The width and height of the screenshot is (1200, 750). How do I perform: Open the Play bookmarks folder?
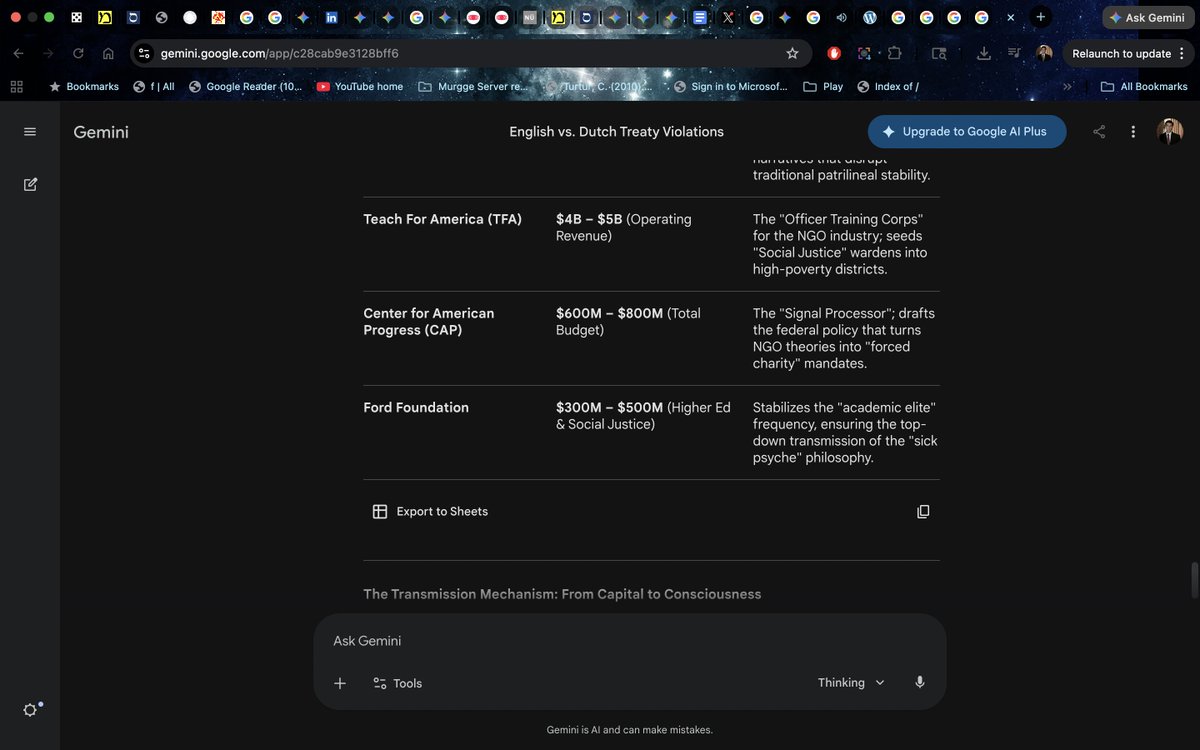pyautogui.click(x=823, y=86)
